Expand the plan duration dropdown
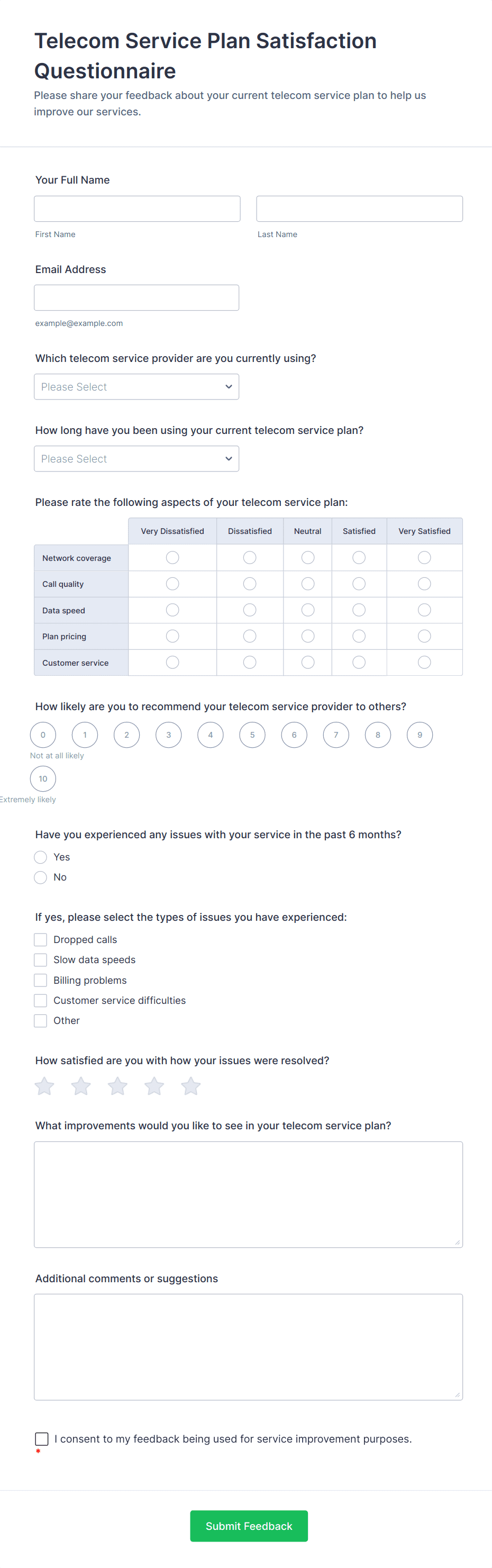Viewport: 492px width, 1568px height. click(x=136, y=458)
